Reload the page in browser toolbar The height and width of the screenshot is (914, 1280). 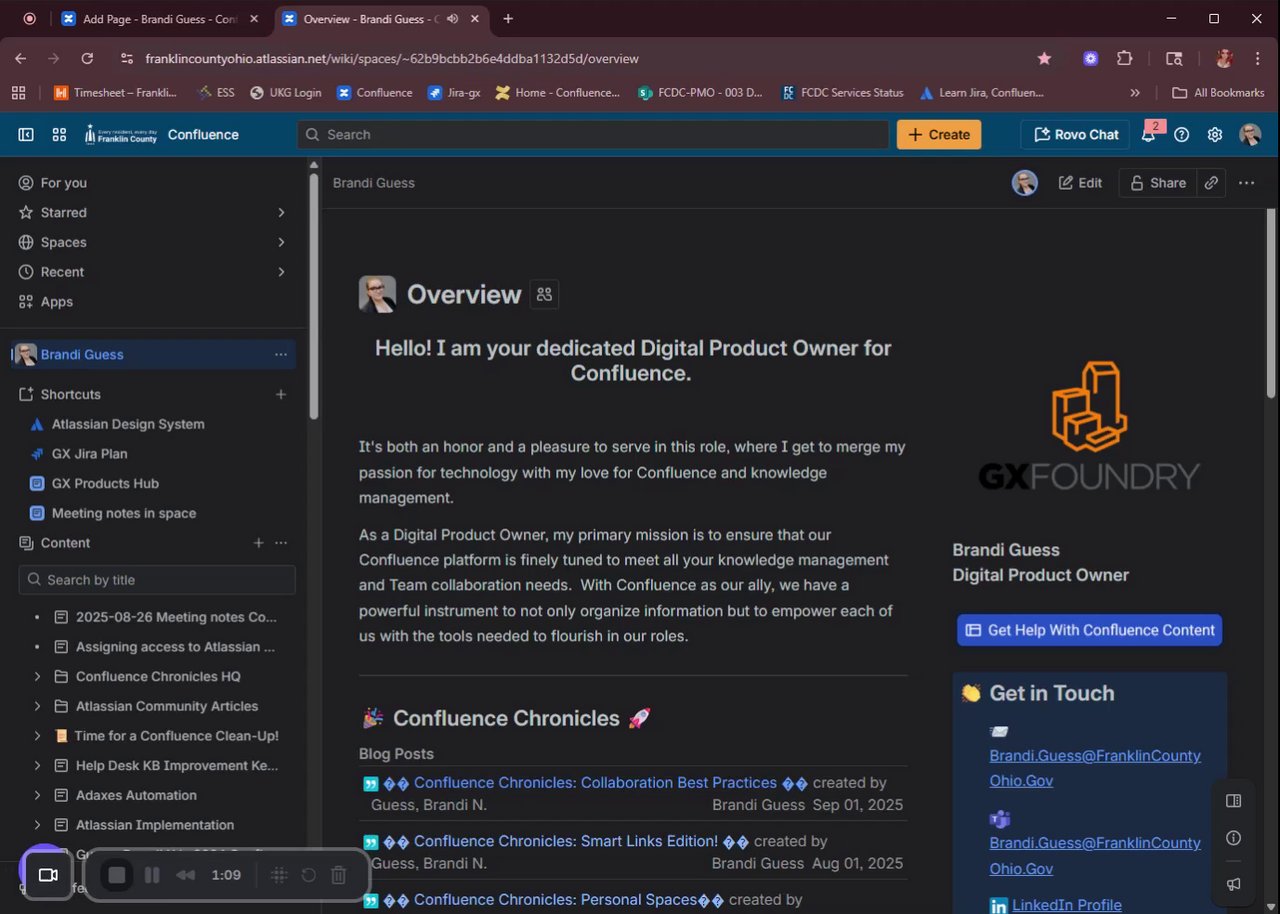tap(87, 59)
